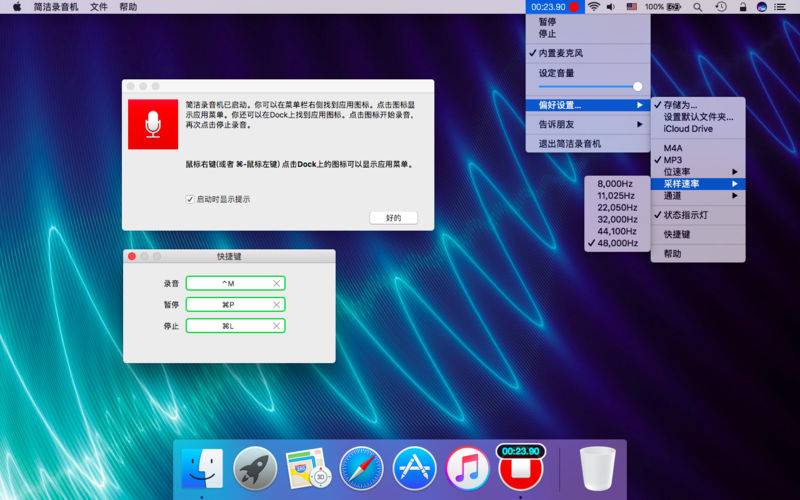Expand the 位速率 submenu

point(698,172)
